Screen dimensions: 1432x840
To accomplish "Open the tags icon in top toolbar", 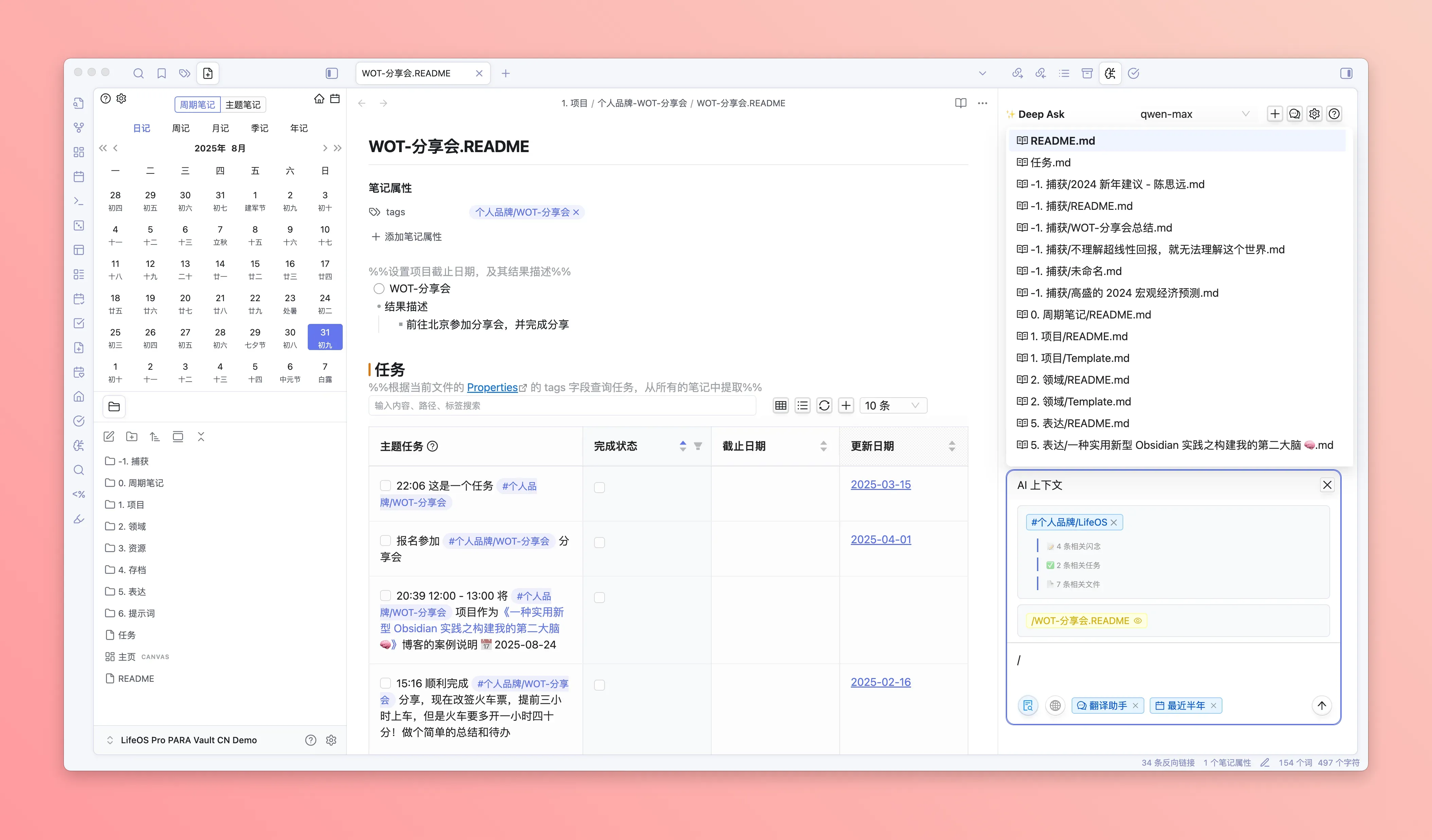I will tap(184, 73).
